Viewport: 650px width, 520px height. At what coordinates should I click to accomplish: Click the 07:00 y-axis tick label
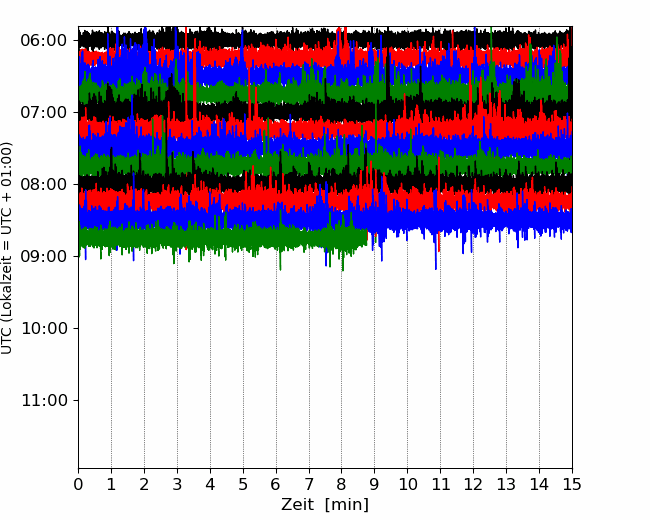tap(44, 112)
